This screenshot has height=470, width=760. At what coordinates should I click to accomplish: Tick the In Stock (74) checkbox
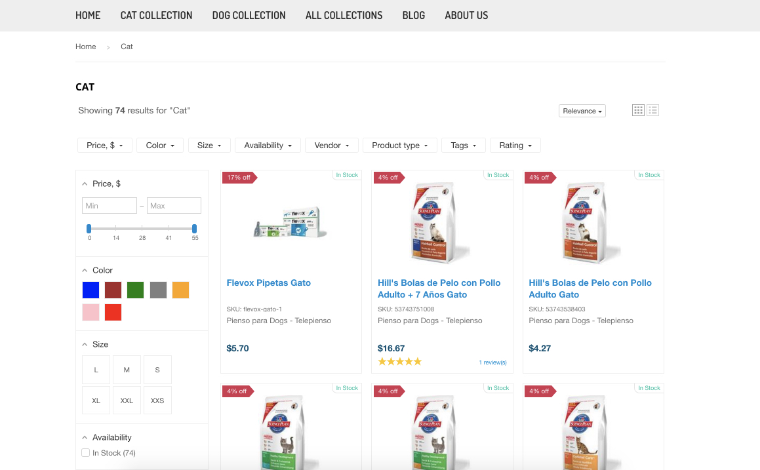tap(86, 453)
